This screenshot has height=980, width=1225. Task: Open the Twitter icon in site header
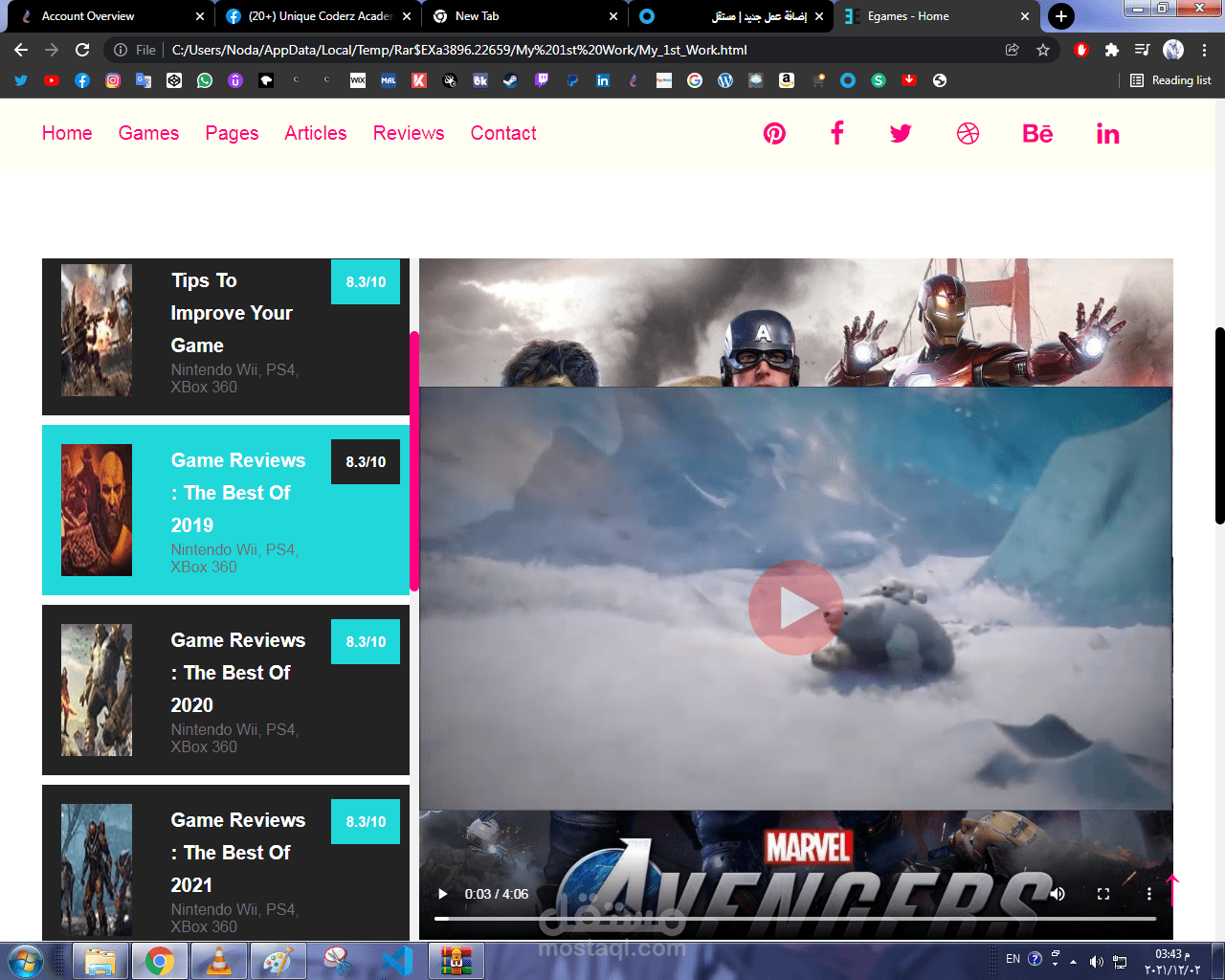901,133
